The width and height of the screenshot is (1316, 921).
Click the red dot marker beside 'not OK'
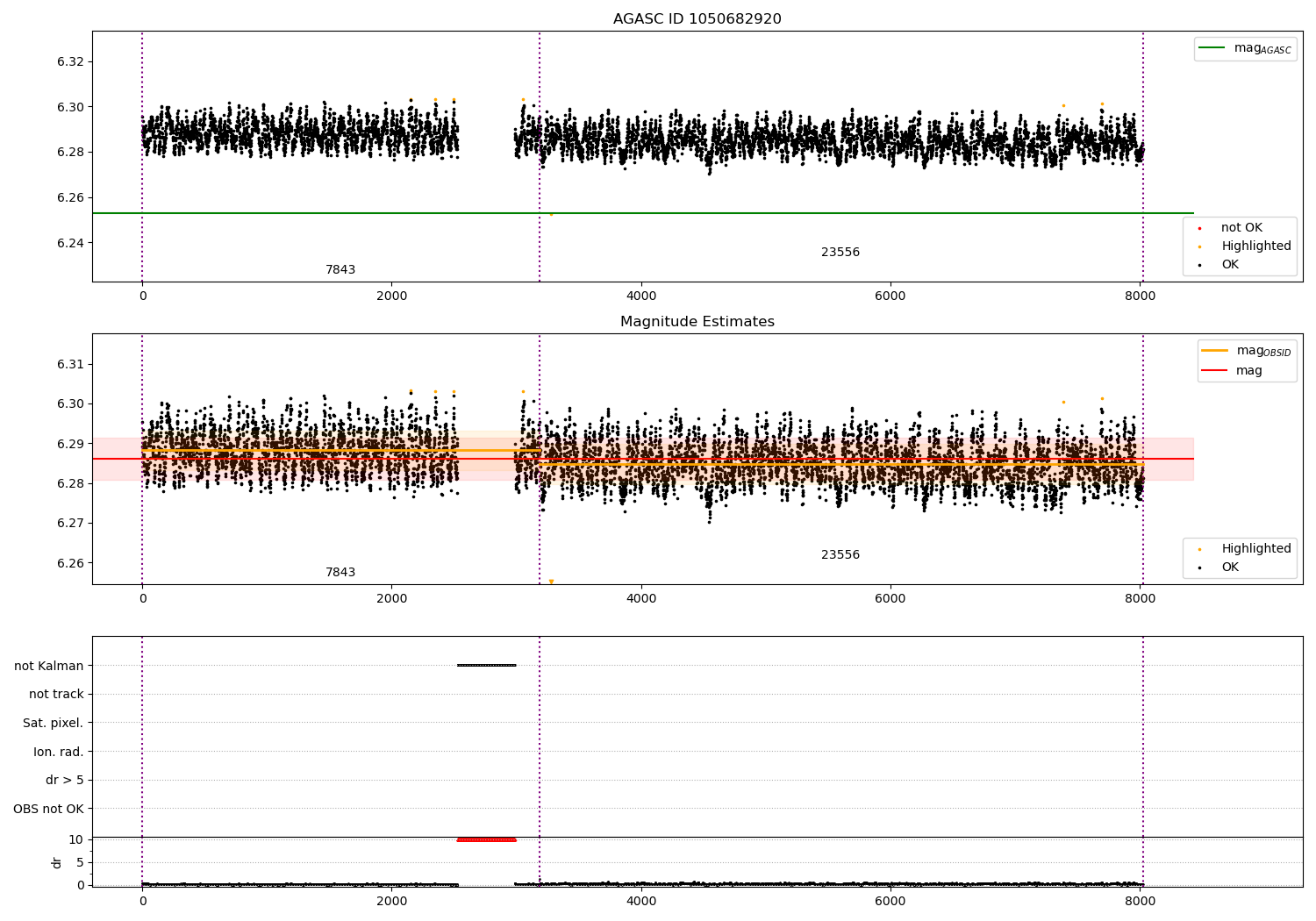pyautogui.click(x=1199, y=228)
